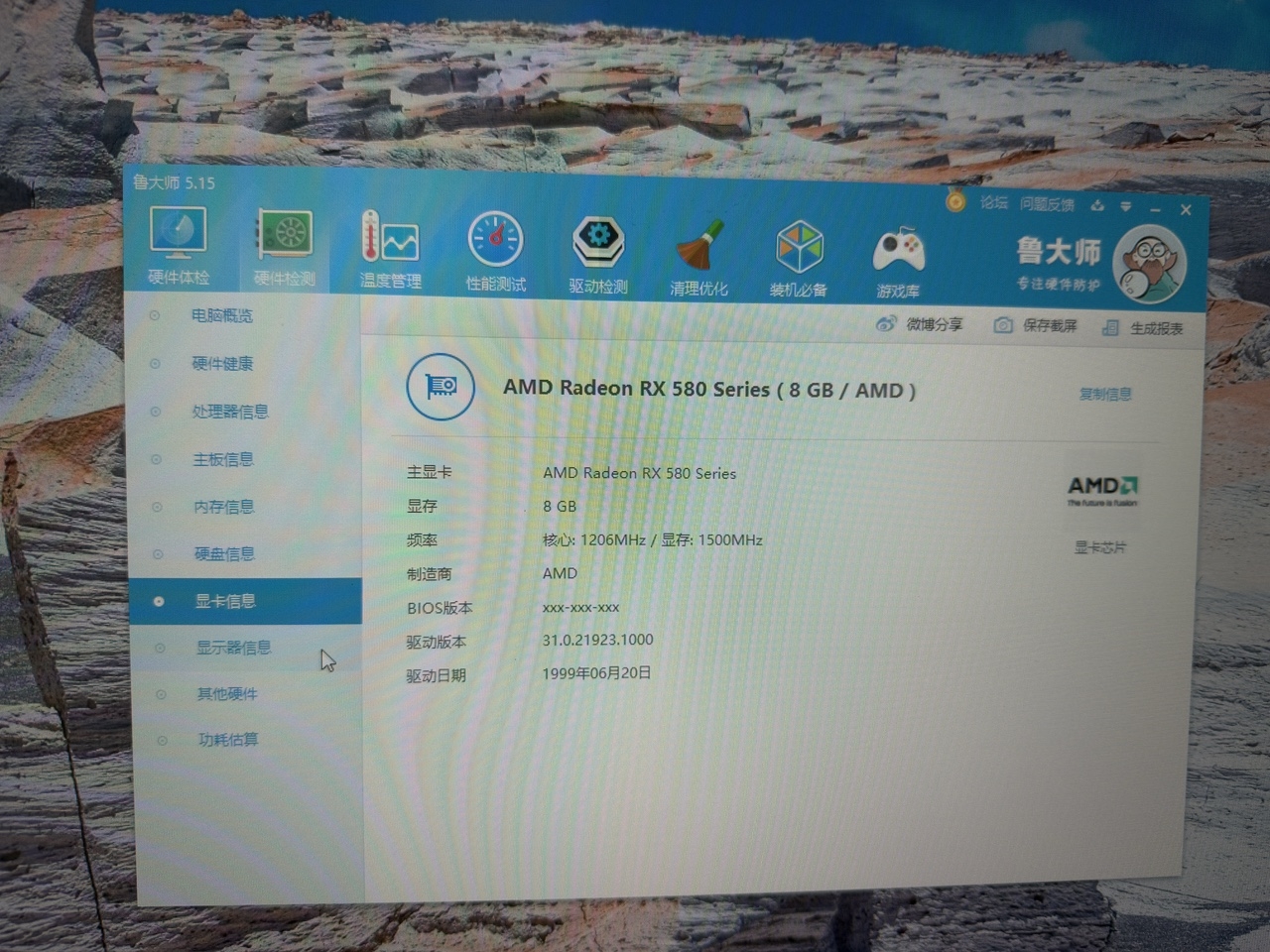Image resolution: width=1270 pixels, height=952 pixels.
Task: Open 温度管理 temperature management
Action: pos(390,250)
